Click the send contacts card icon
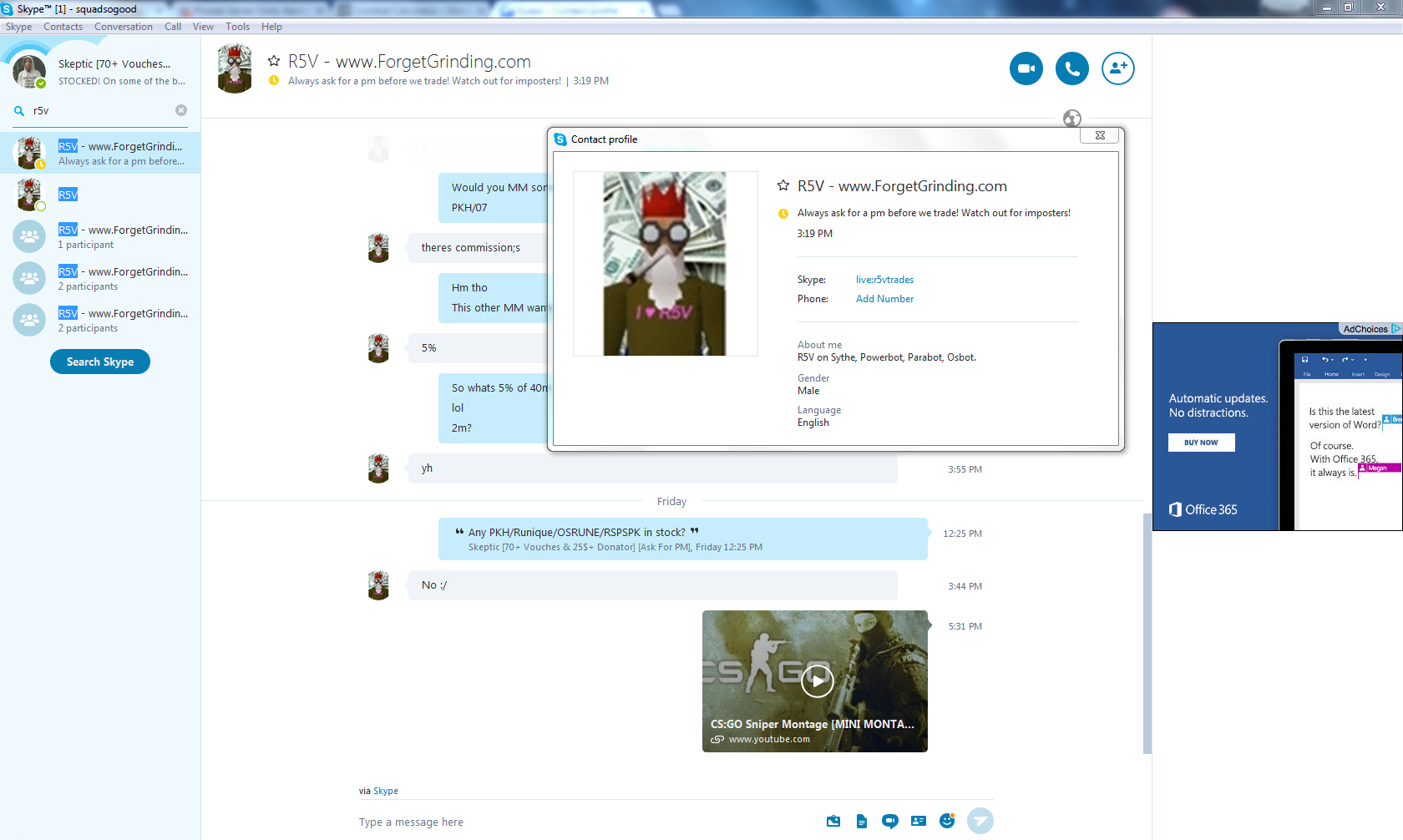 tap(919, 821)
